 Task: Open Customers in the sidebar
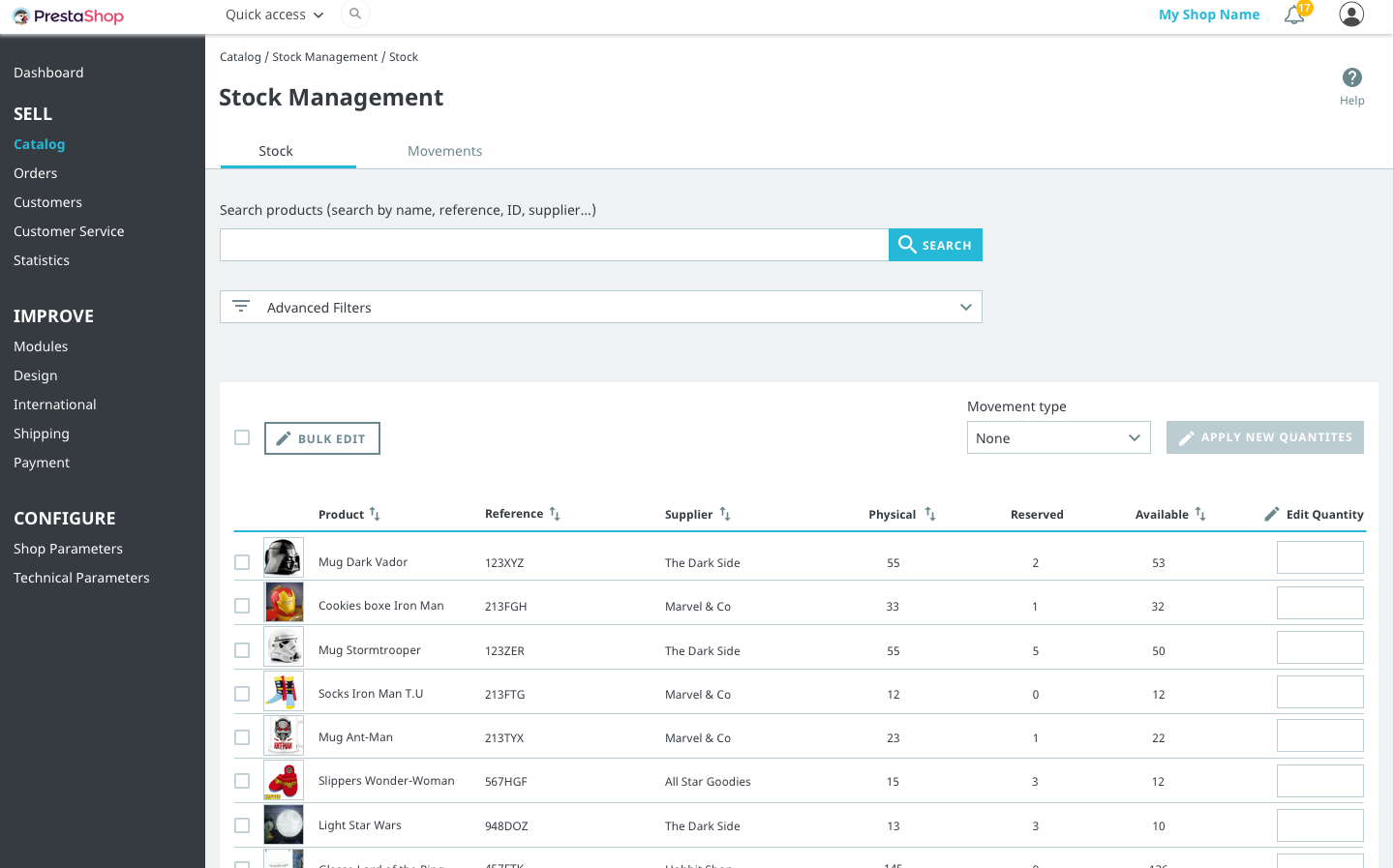tap(47, 202)
